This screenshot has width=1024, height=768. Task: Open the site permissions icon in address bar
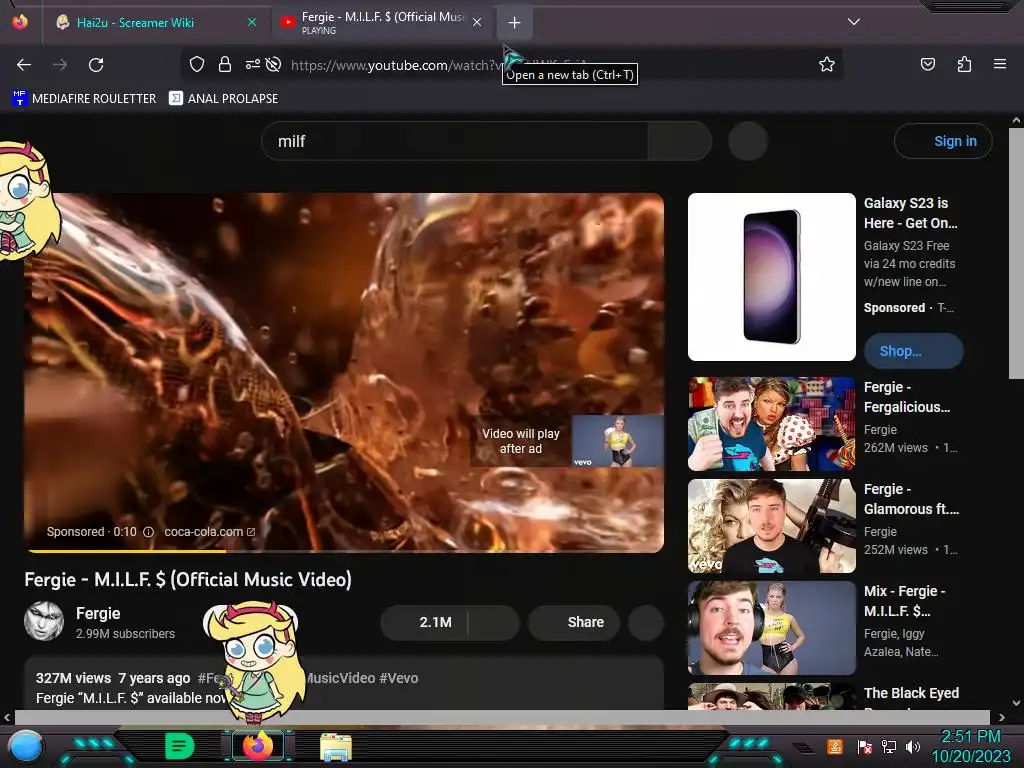(x=252, y=64)
